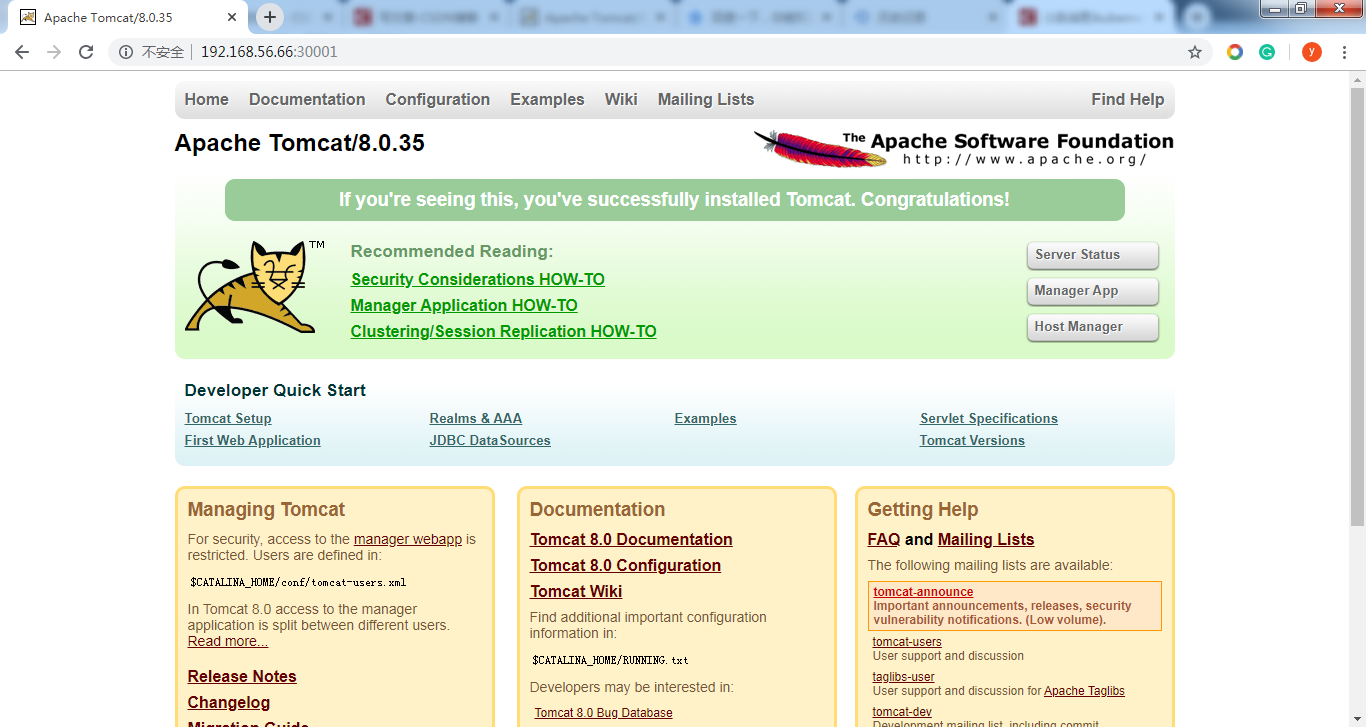
Task: Open Clustering/Session Replication HOW-TO link
Action: click(x=504, y=331)
